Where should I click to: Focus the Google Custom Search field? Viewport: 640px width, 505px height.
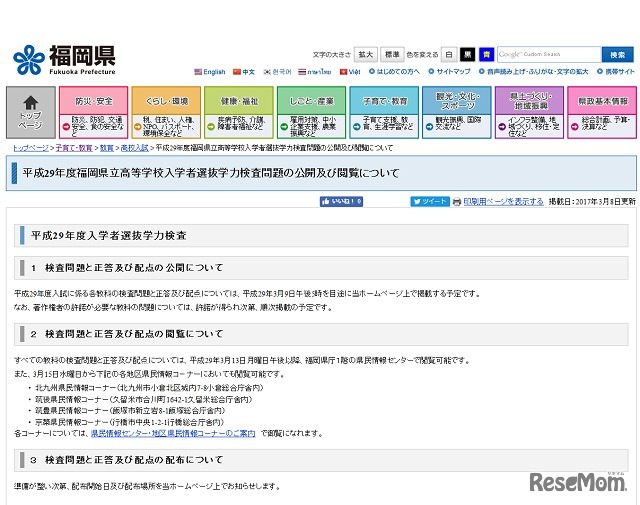tap(549, 54)
